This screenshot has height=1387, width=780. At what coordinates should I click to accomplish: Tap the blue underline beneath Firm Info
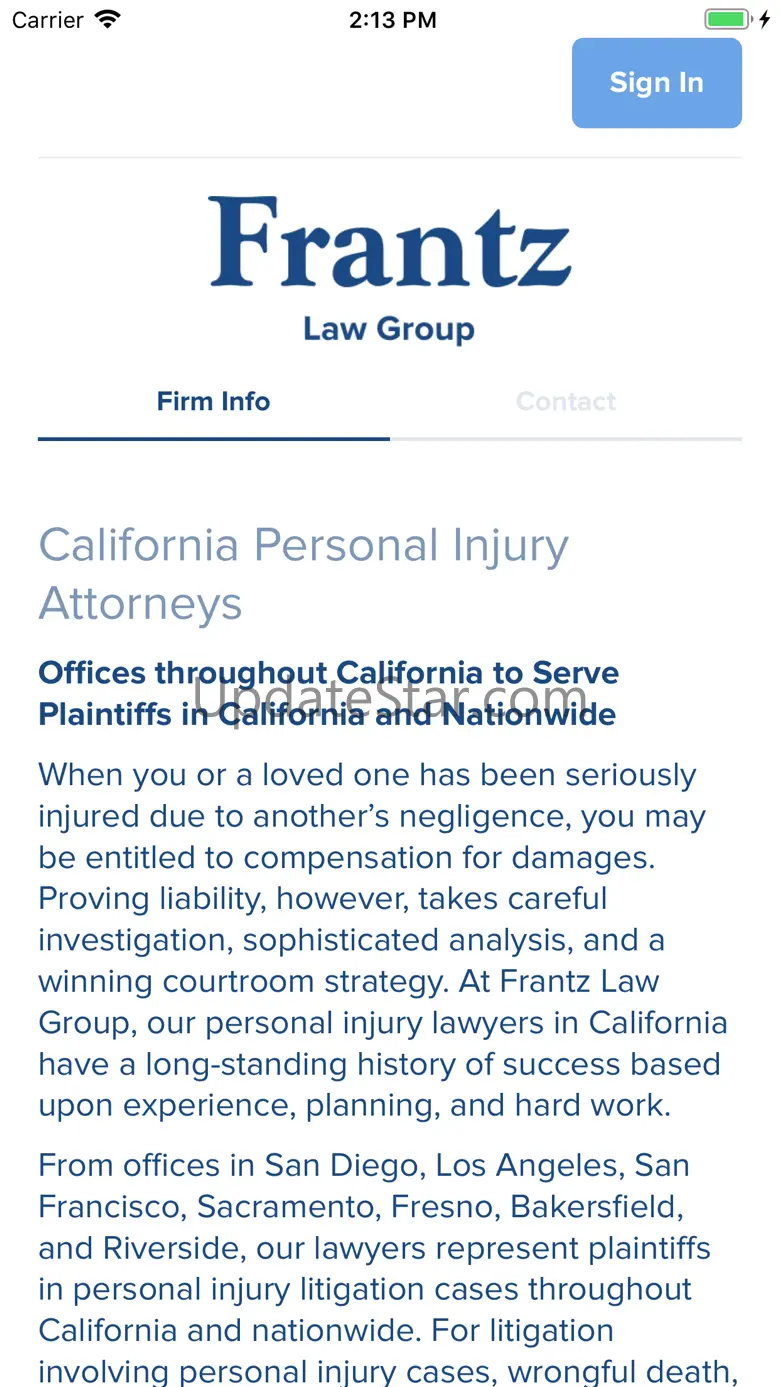(x=213, y=438)
